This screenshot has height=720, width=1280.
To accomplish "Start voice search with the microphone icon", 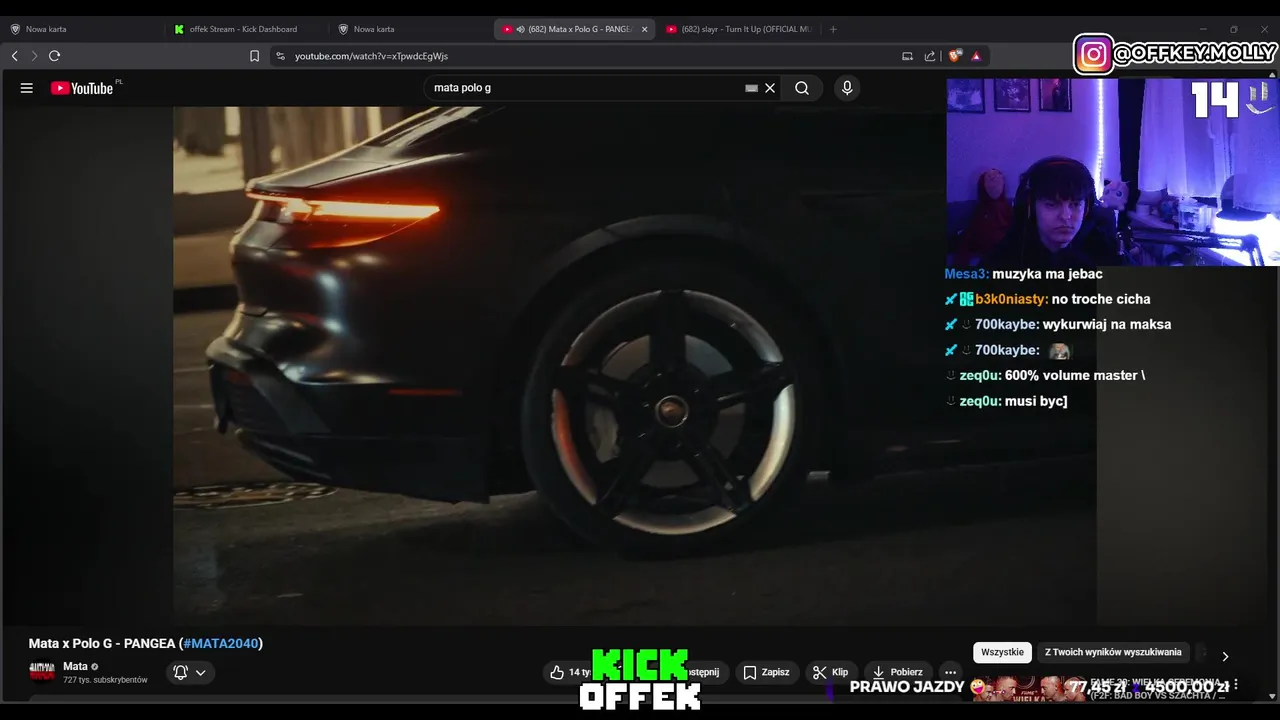I will (847, 88).
